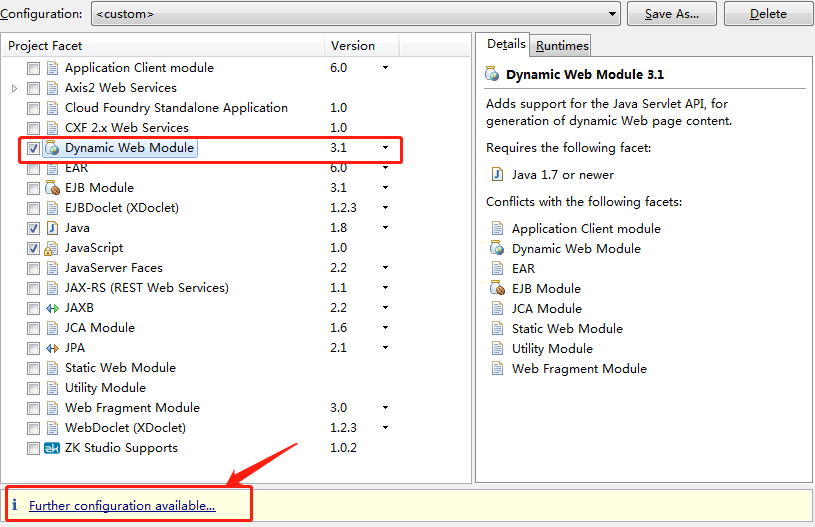
Task: Select the Utility Module facet row label
Action: pos(105,388)
